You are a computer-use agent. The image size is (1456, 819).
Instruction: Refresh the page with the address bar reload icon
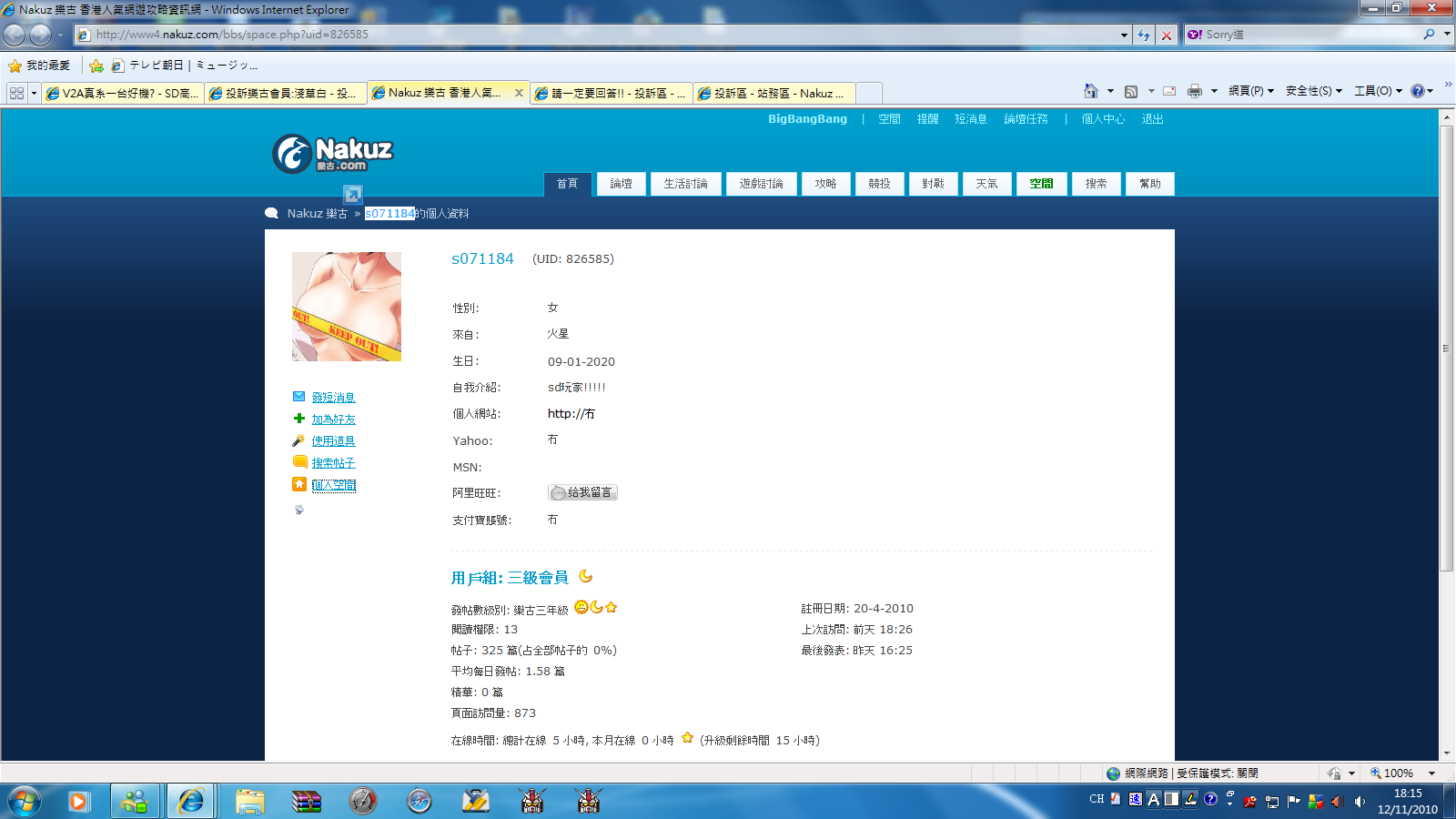(1144, 35)
